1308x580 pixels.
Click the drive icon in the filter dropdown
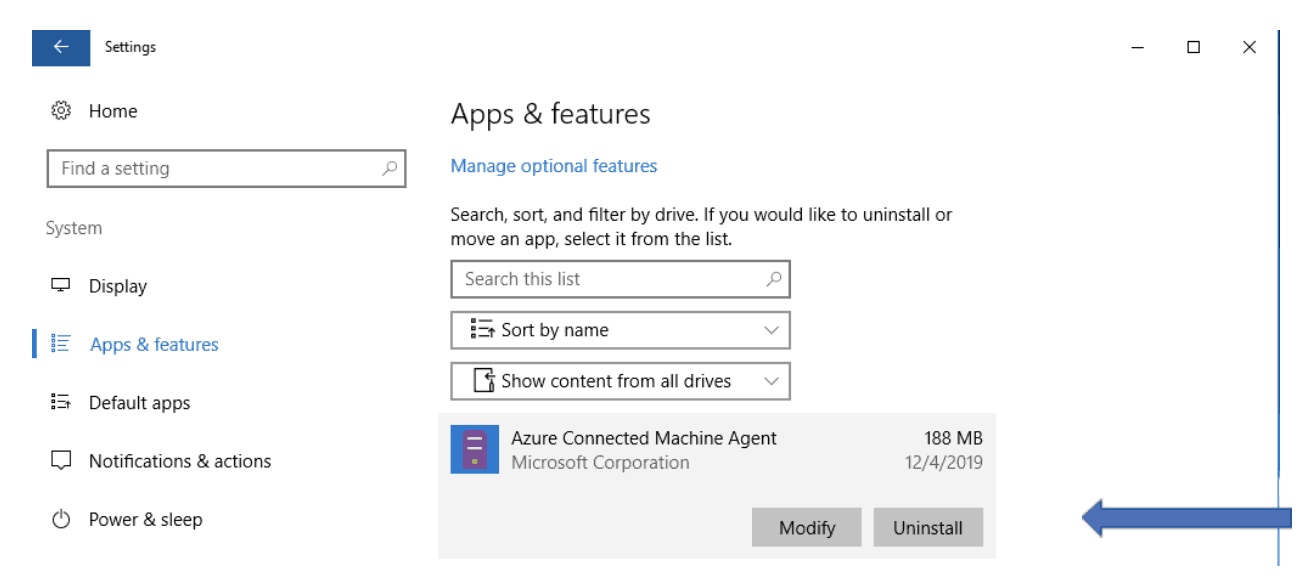click(484, 381)
